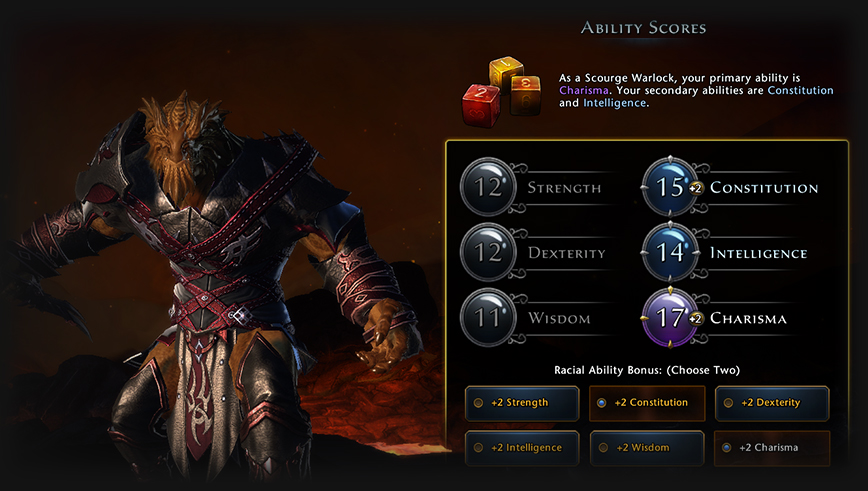
Task: Click the dragonborn character model preview
Action: 216,282
